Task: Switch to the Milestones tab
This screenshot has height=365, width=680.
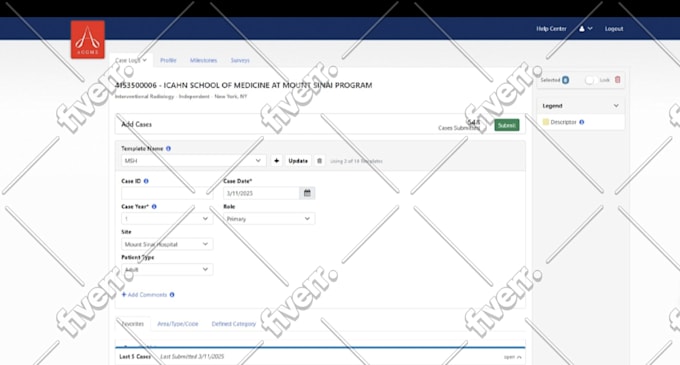Action: click(x=203, y=60)
